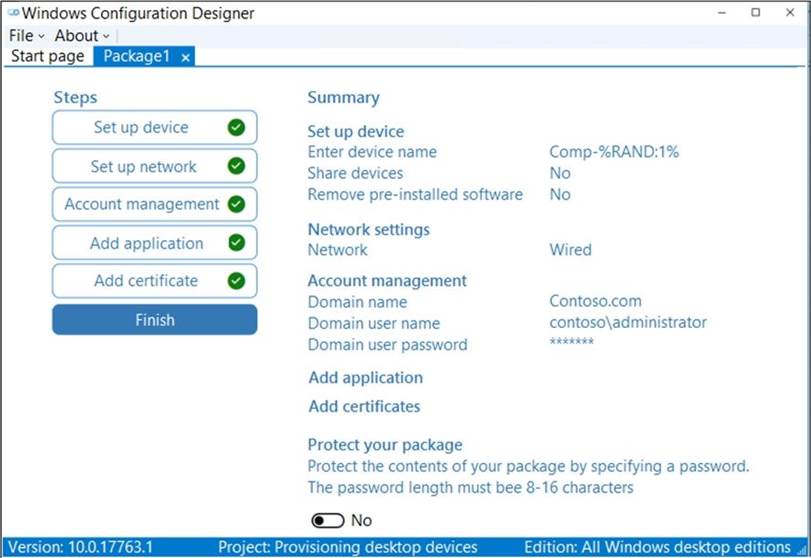Enable the package password protection toggle

coord(327,521)
